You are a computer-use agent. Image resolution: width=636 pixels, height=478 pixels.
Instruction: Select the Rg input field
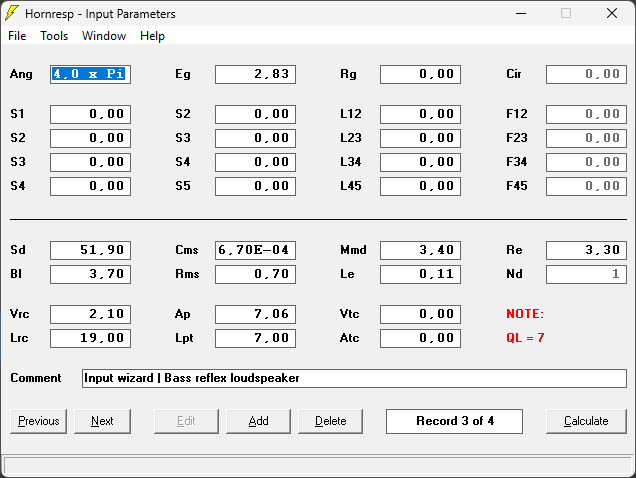click(x=420, y=74)
